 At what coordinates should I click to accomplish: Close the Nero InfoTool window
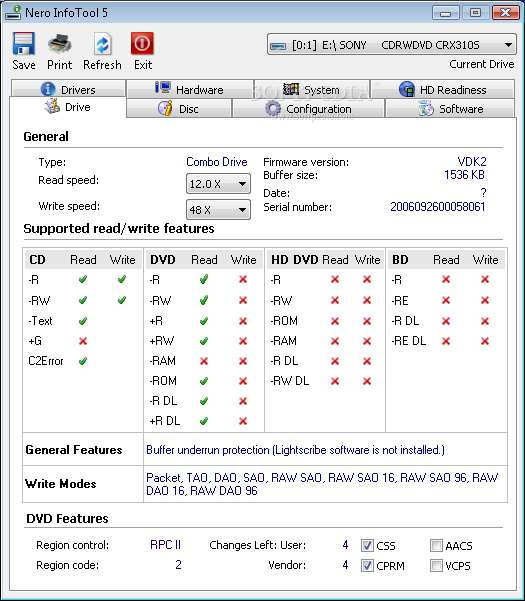[x=505, y=13]
